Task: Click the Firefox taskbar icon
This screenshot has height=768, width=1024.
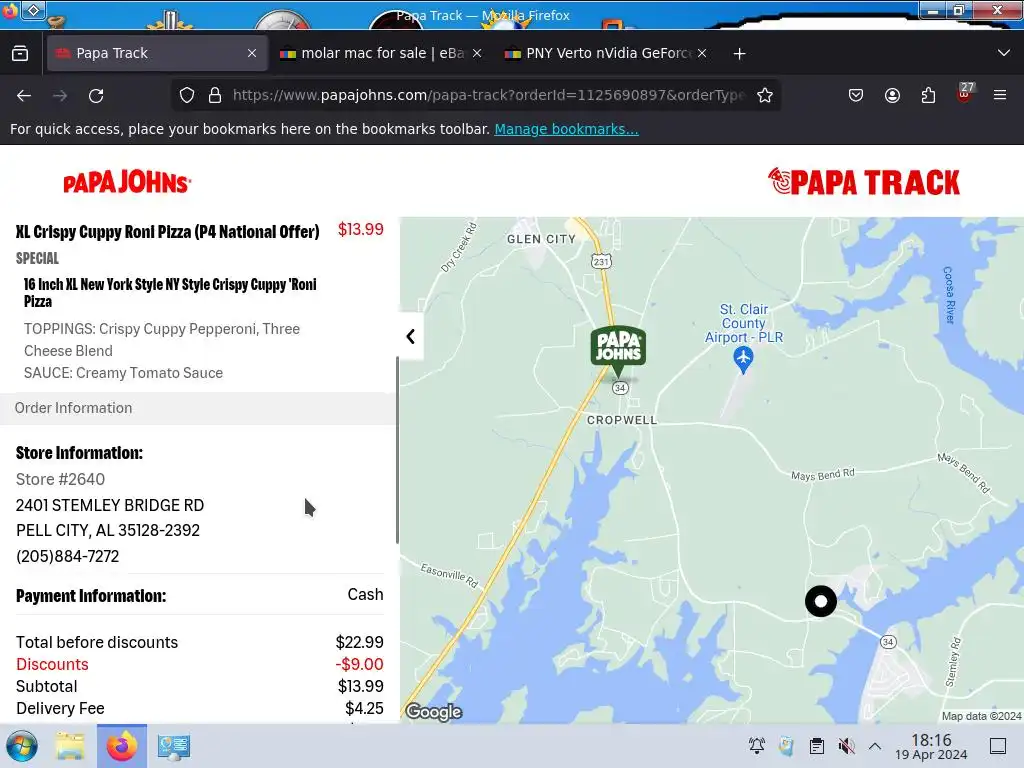Action: point(122,746)
